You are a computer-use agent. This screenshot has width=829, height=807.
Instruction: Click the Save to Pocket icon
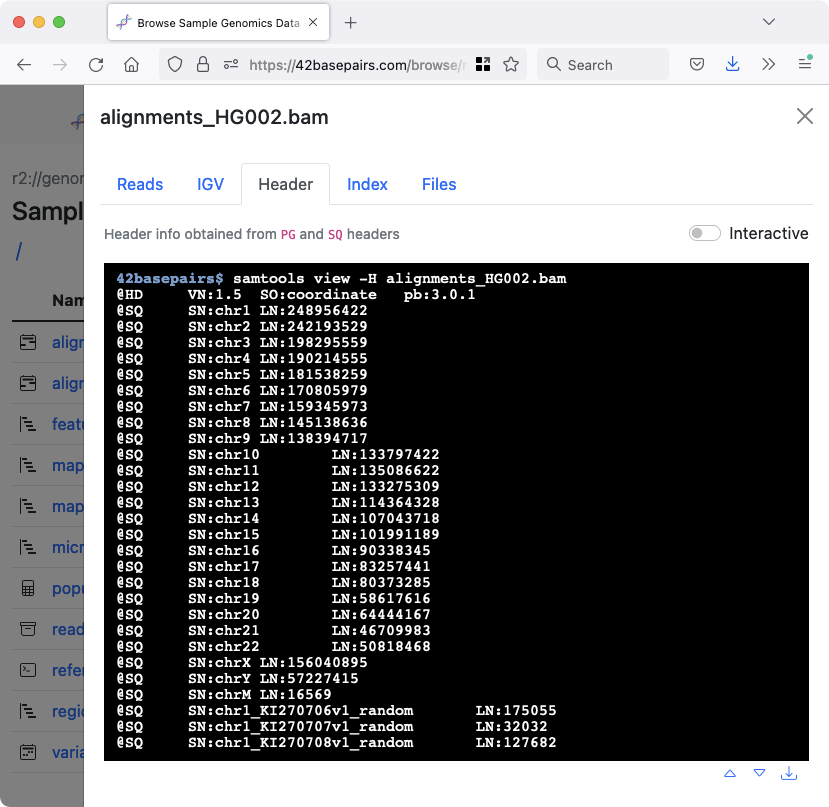696,63
